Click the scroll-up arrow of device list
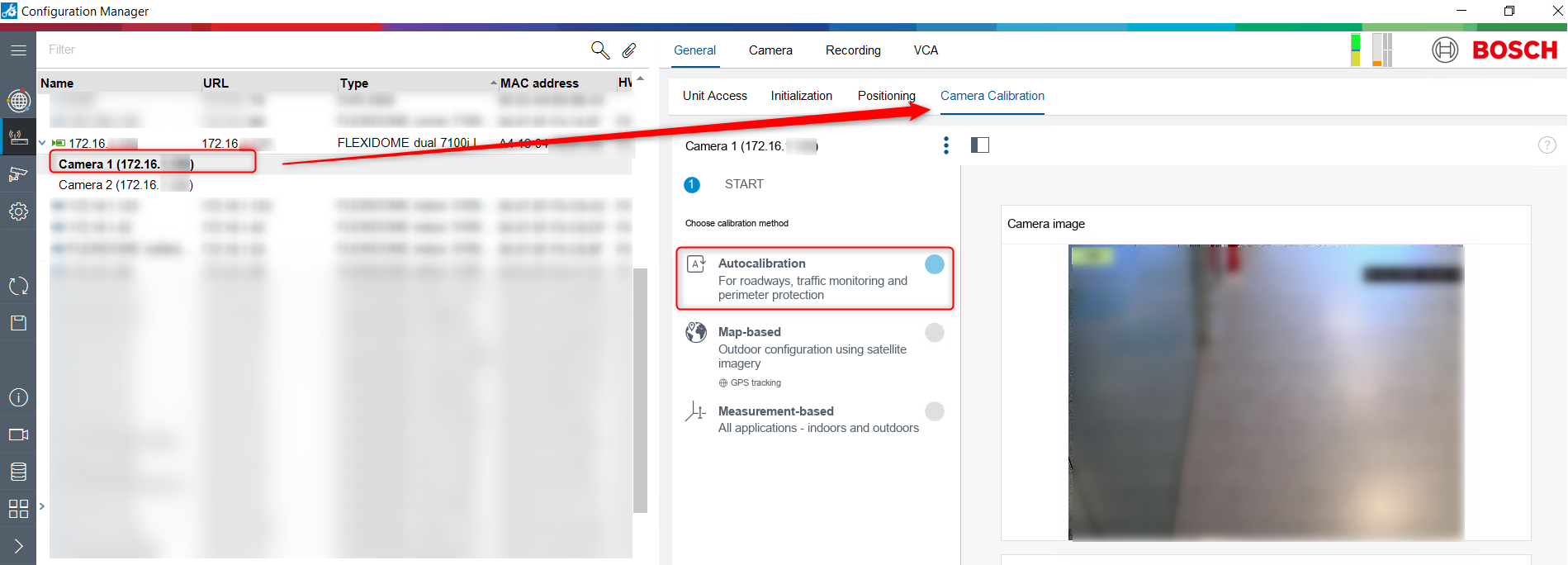The width and height of the screenshot is (1568, 565). (x=641, y=78)
